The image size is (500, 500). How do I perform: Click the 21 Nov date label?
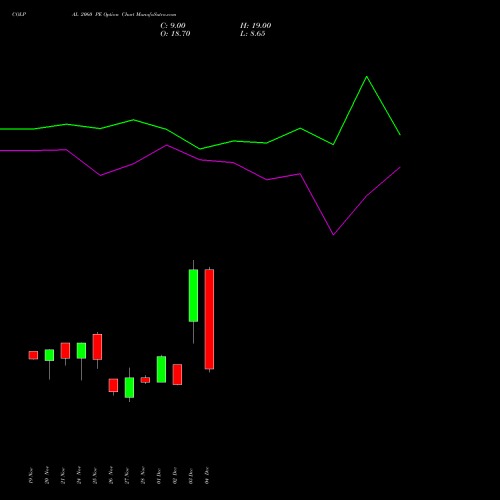(63, 476)
